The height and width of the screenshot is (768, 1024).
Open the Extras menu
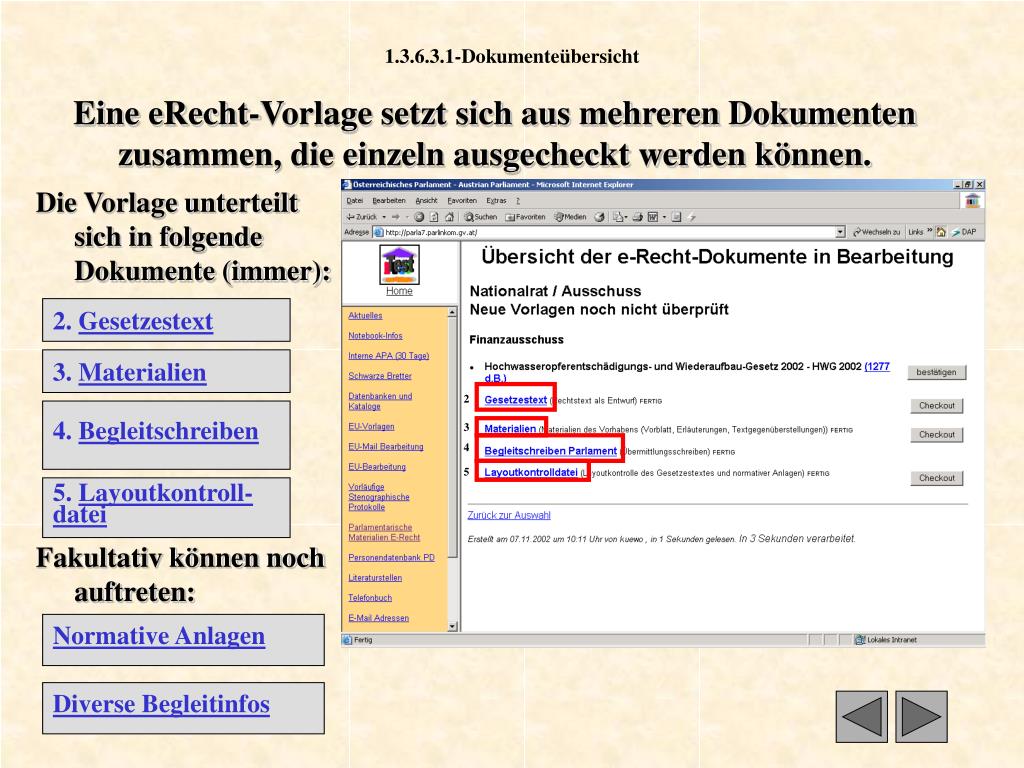[496, 200]
